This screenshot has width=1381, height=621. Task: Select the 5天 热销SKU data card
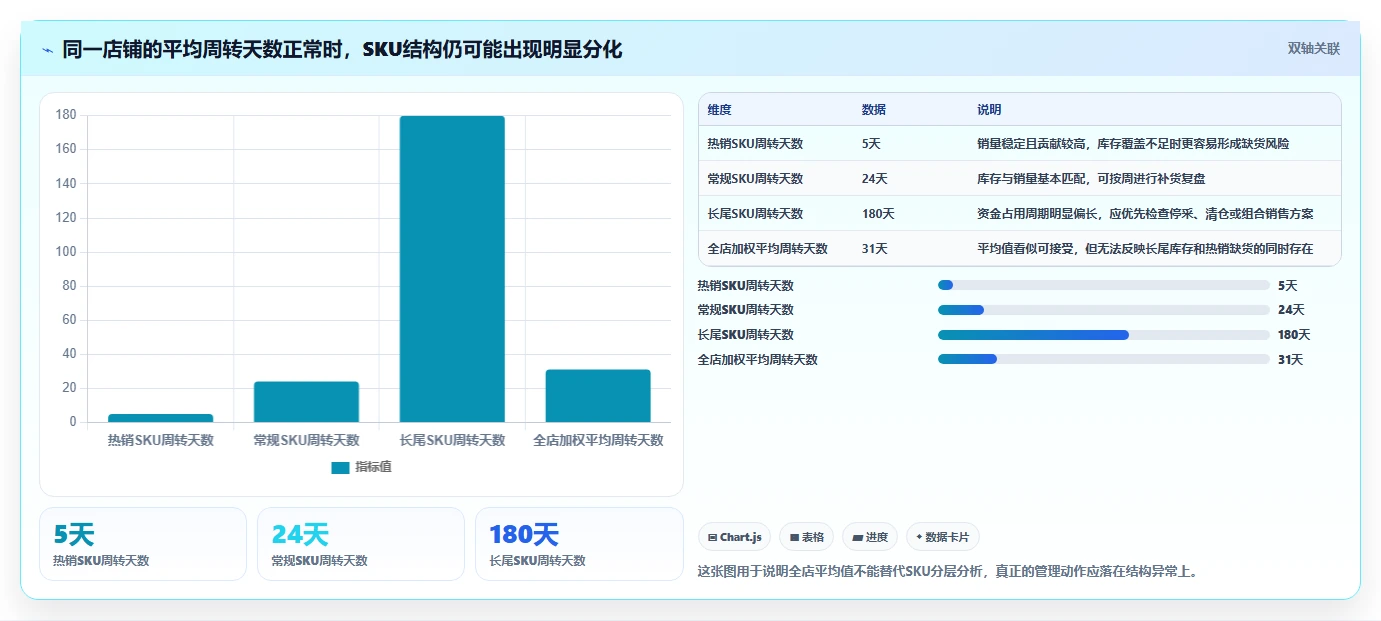coord(143,544)
